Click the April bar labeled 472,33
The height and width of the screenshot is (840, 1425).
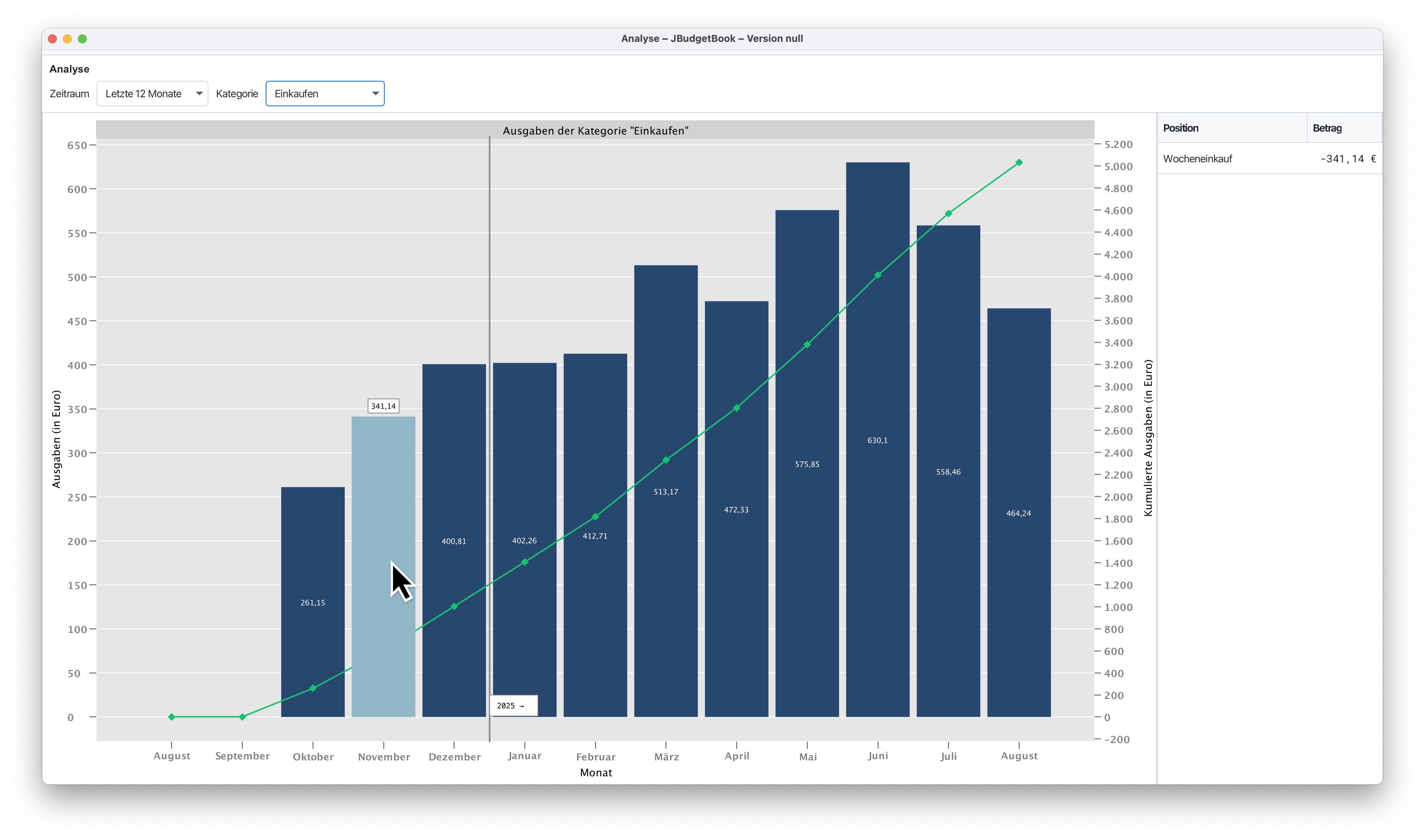tap(736, 566)
